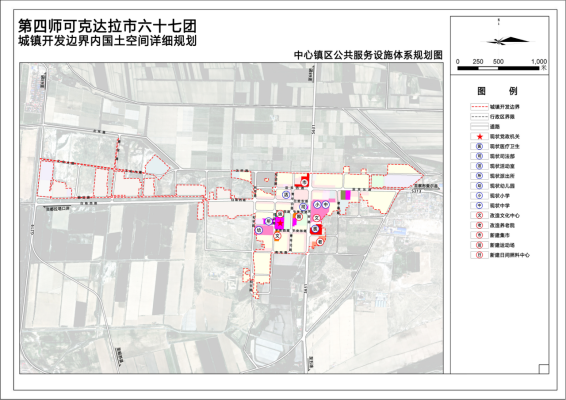566x400 pixels.
Task: Select the red star symbol in the legend
Action: pos(480,137)
